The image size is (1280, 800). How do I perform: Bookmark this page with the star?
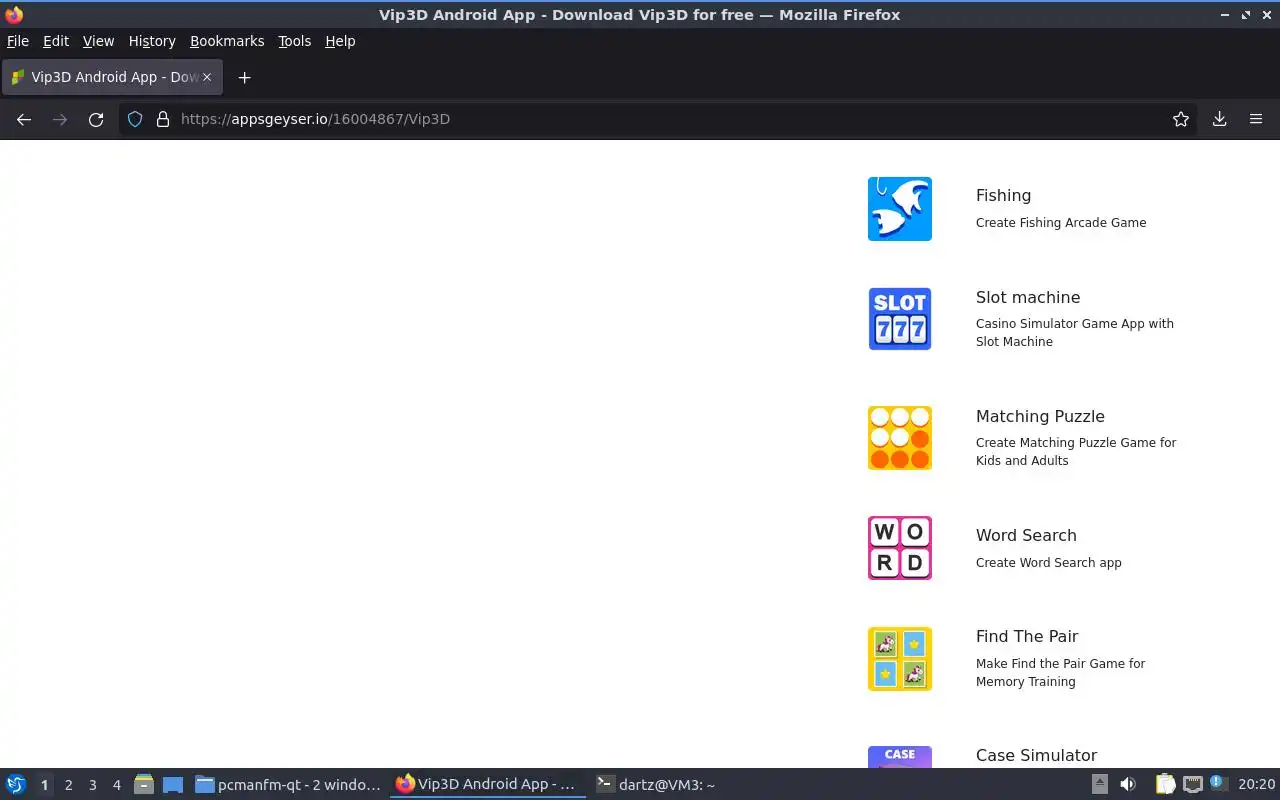1181,119
